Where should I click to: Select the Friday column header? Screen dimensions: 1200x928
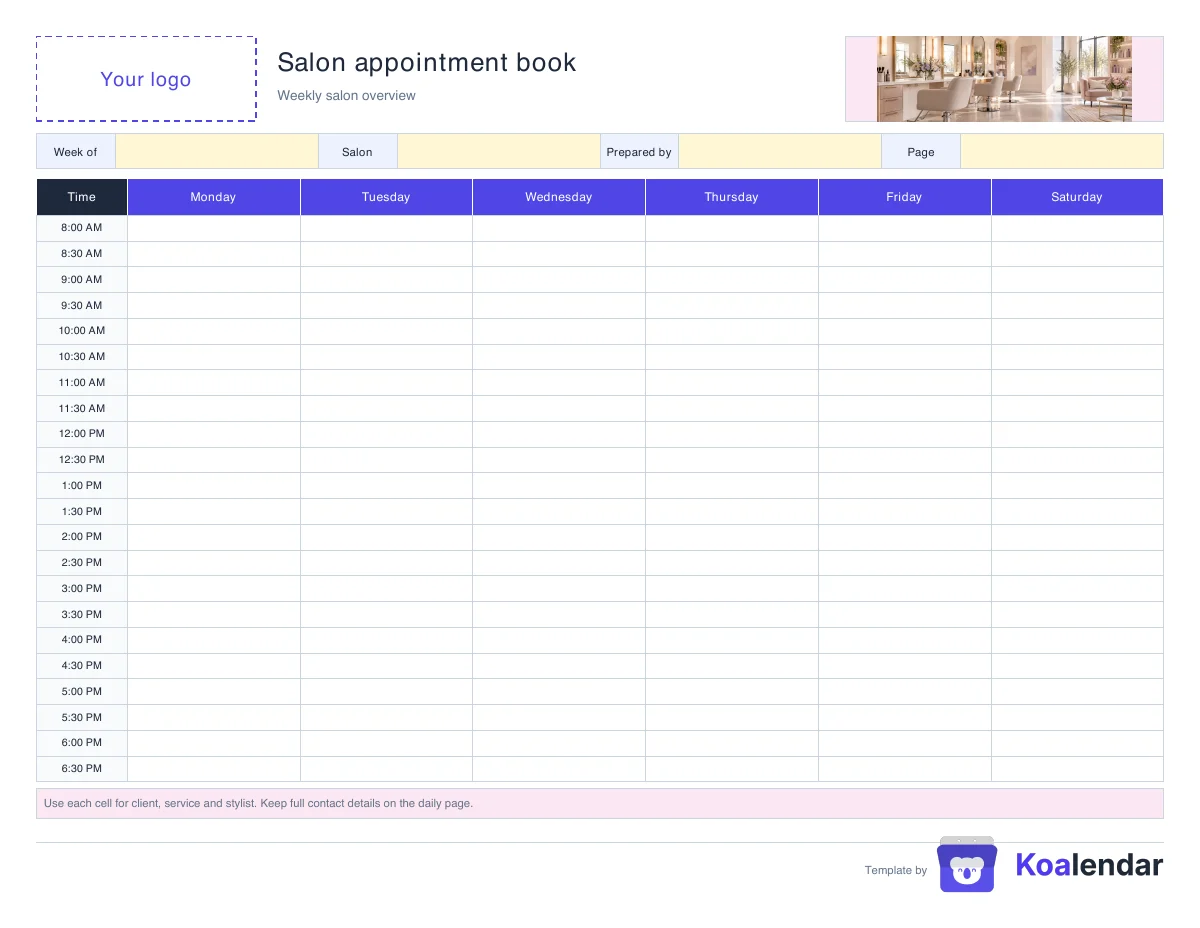(x=904, y=197)
